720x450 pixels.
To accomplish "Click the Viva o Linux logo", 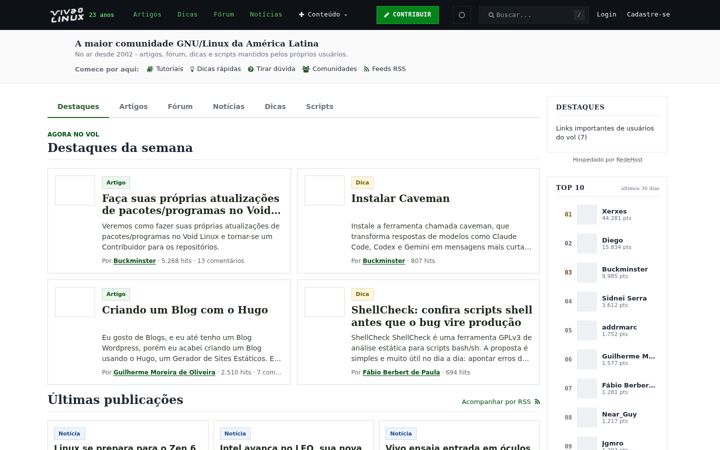I will tap(67, 15).
